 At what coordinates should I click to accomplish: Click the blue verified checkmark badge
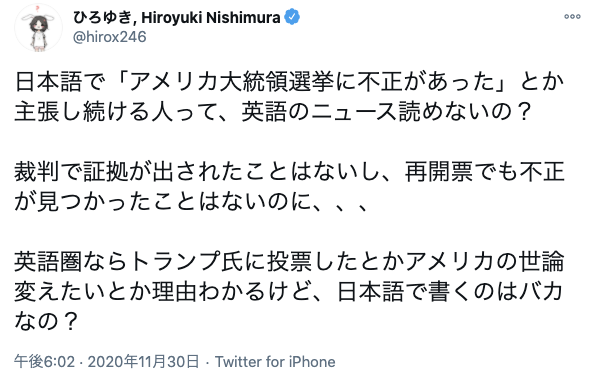click(x=292, y=17)
